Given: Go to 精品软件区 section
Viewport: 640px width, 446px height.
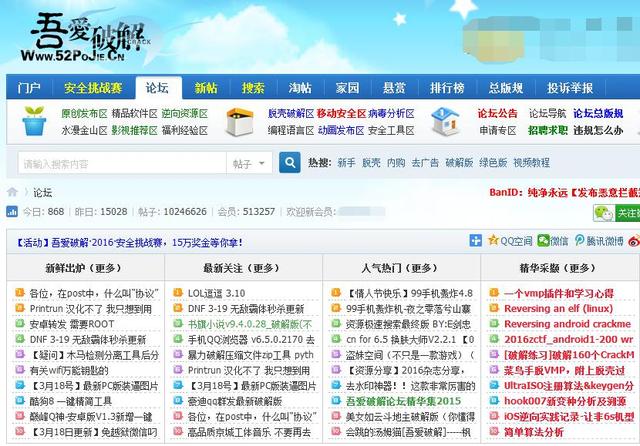Looking at the screenshot, I should pyautogui.click(x=134, y=113).
